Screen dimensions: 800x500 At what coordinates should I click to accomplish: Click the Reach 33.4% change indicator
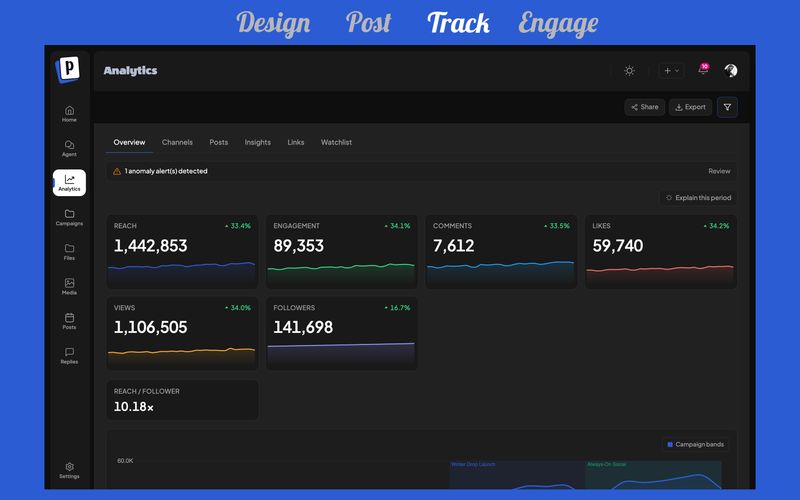point(238,226)
